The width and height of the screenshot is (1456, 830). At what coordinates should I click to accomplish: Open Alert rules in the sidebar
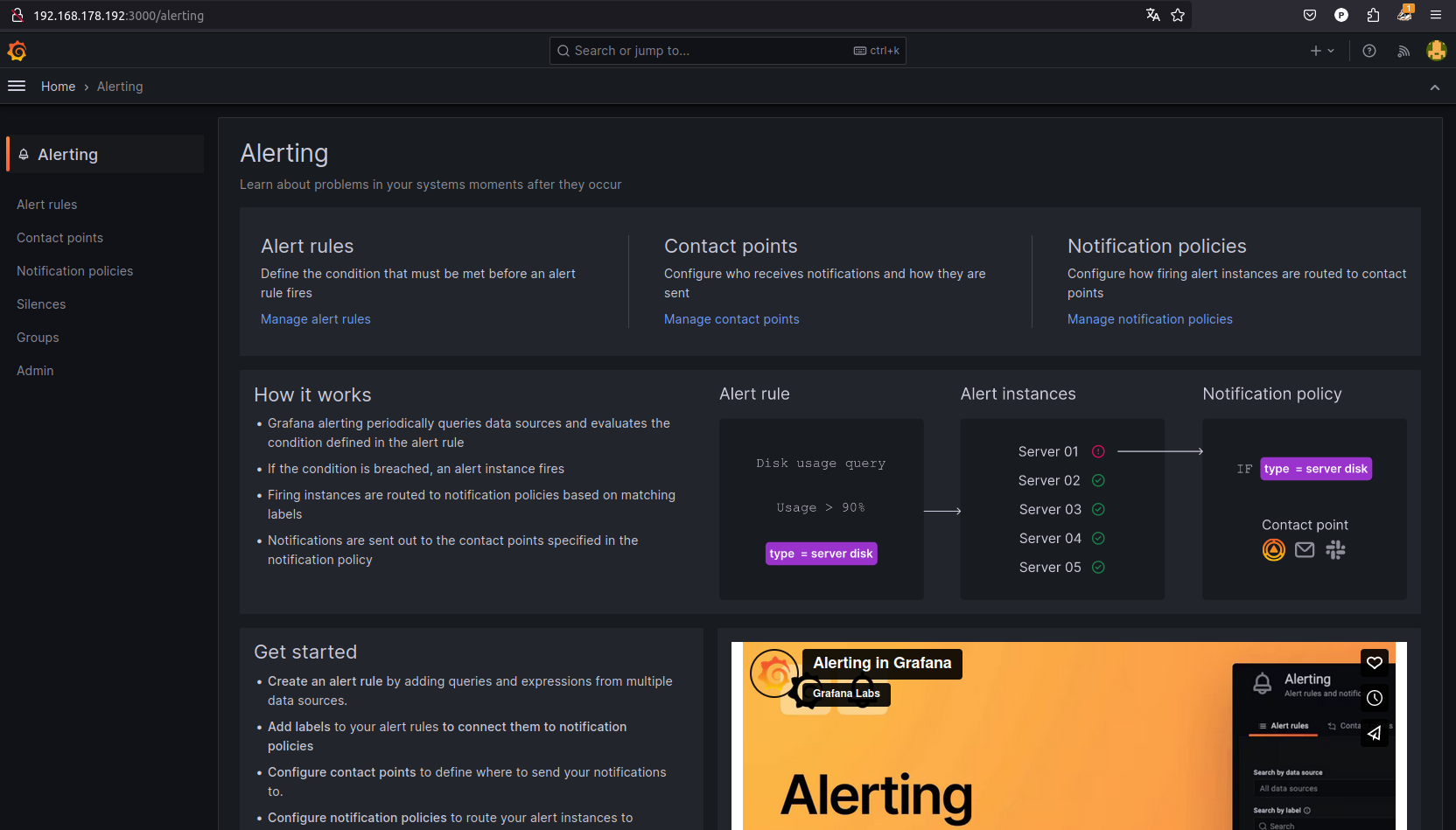pyautogui.click(x=47, y=205)
